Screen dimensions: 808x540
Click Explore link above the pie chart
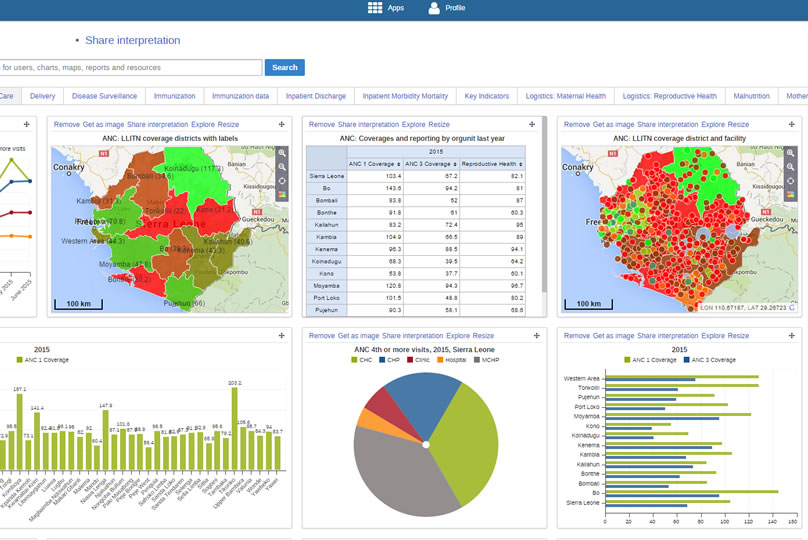(458, 336)
